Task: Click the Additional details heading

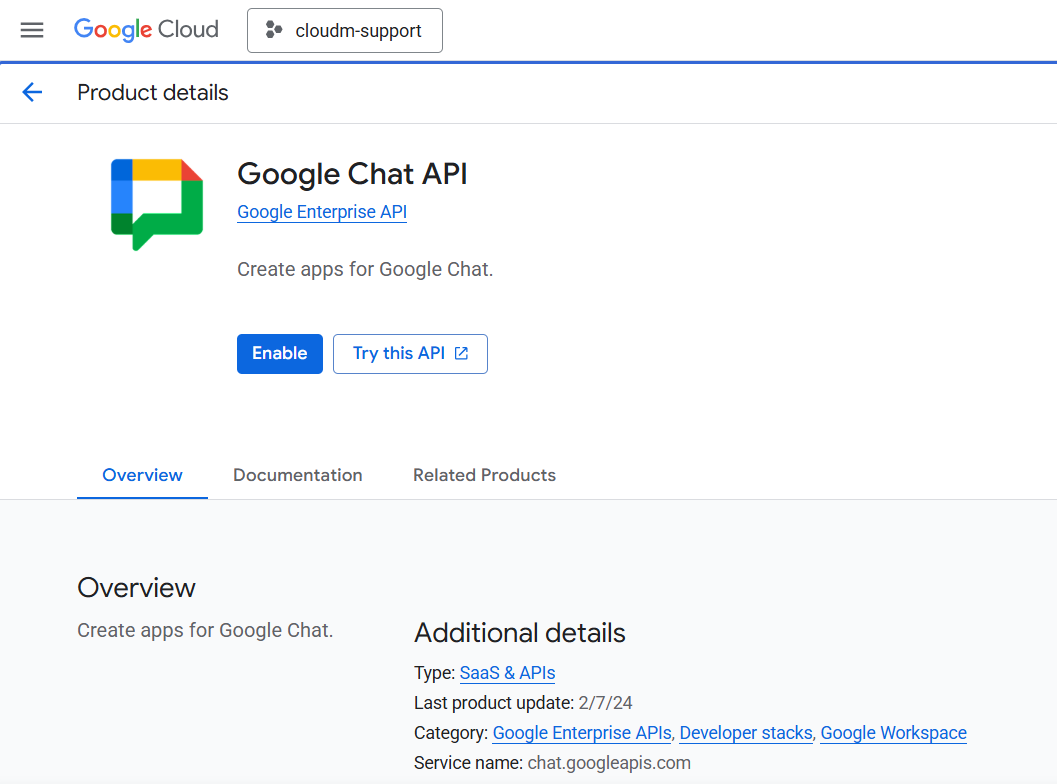Action: point(520,633)
